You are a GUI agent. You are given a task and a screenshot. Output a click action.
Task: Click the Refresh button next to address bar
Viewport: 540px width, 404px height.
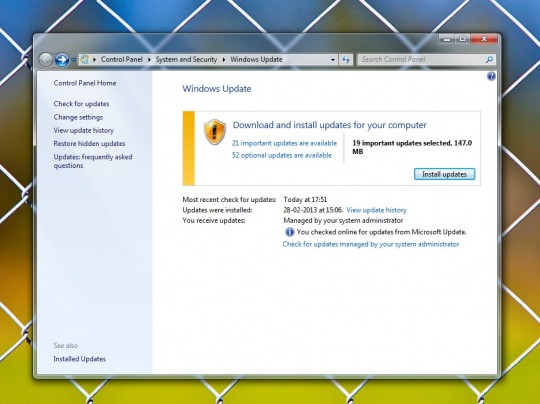[346, 60]
